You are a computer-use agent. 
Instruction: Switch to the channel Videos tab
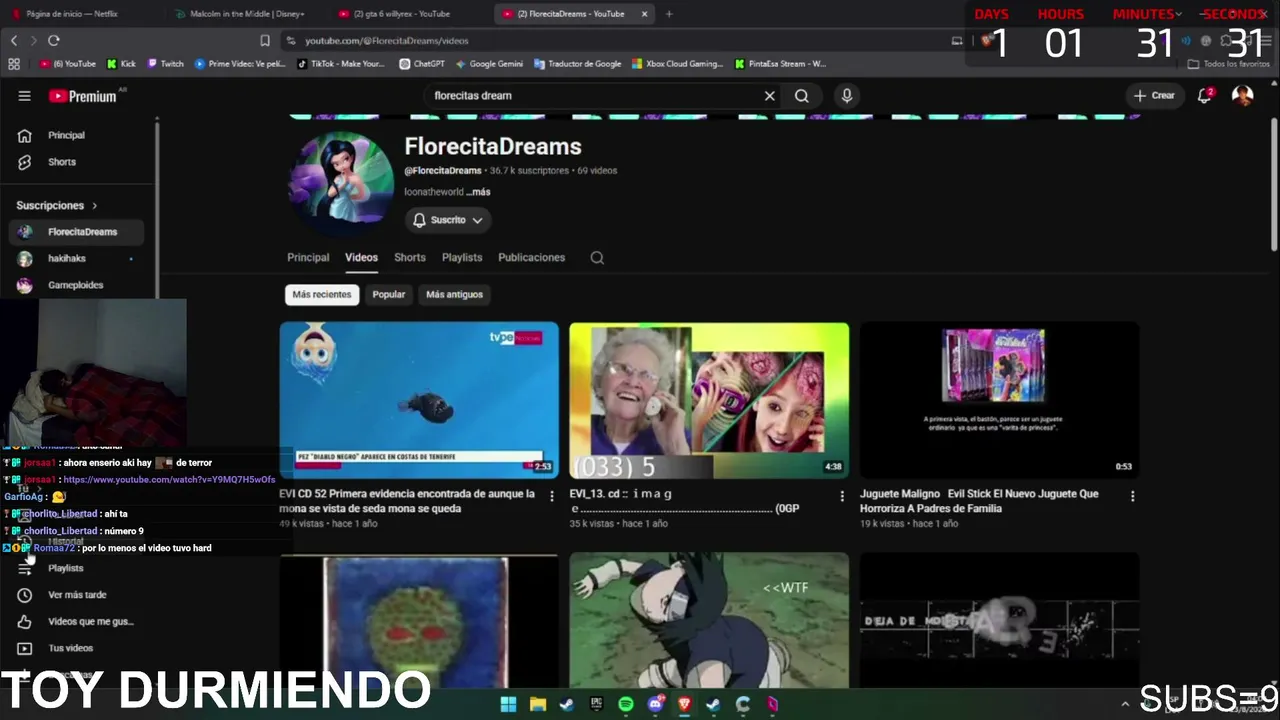point(361,258)
